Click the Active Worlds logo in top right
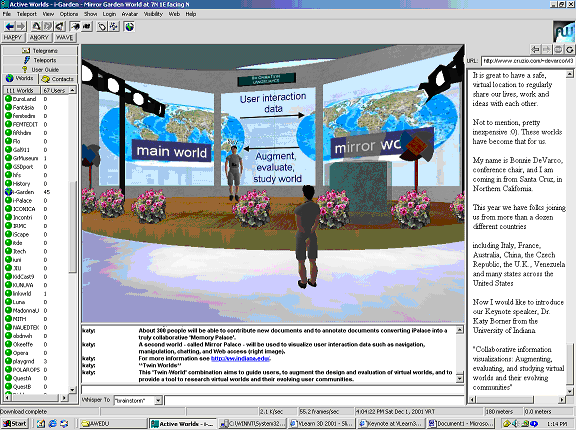The image size is (576, 432). tap(564, 32)
